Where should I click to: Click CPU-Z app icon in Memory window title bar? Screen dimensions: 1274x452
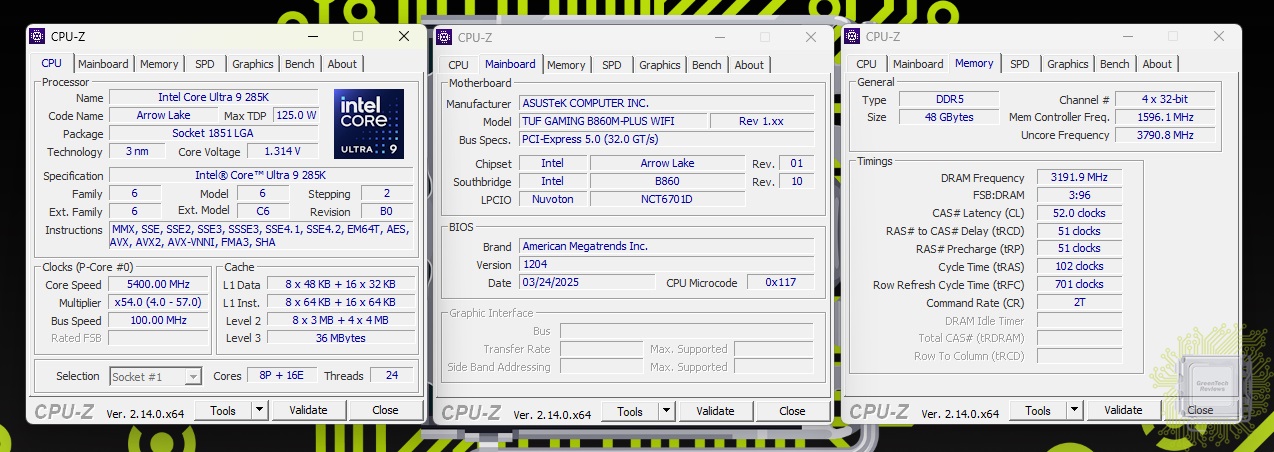[852, 36]
